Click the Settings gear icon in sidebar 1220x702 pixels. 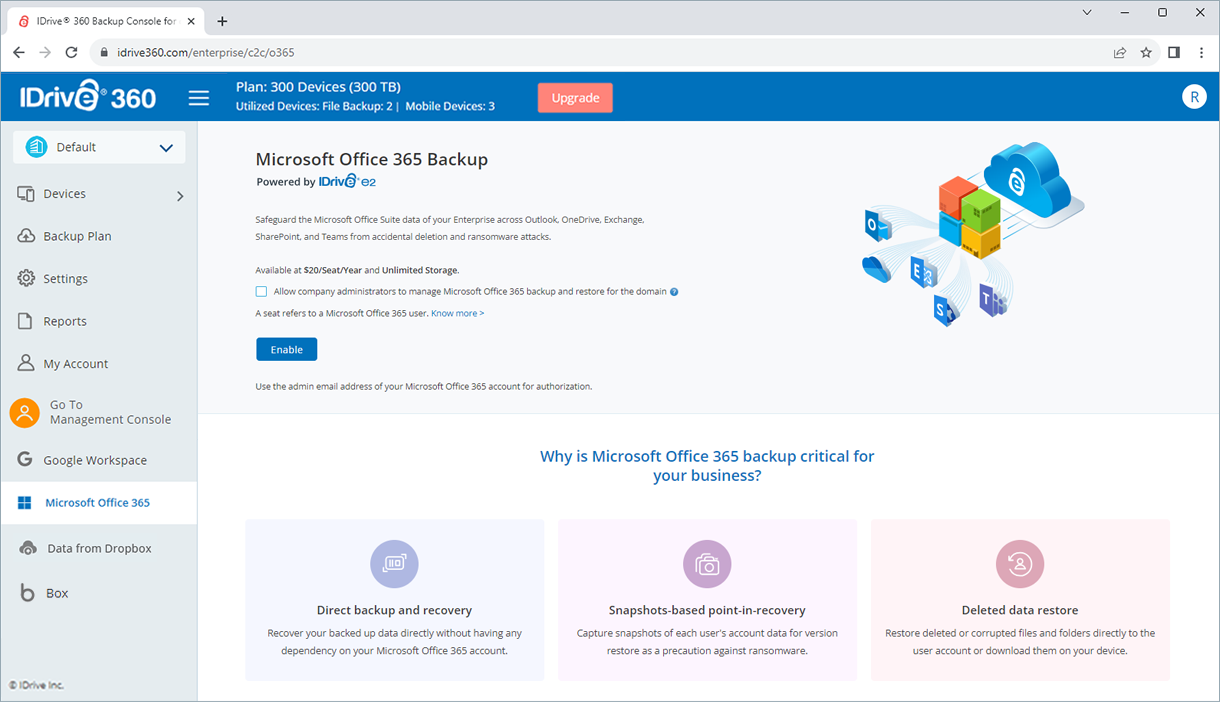pos(26,278)
